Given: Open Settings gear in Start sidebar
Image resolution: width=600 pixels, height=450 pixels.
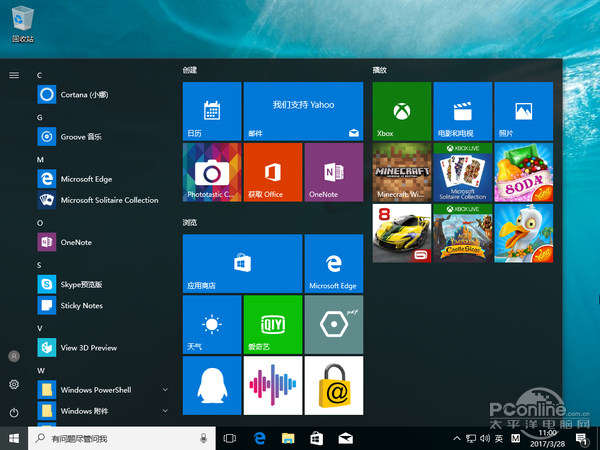Looking at the screenshot, I should click(14, 384).
